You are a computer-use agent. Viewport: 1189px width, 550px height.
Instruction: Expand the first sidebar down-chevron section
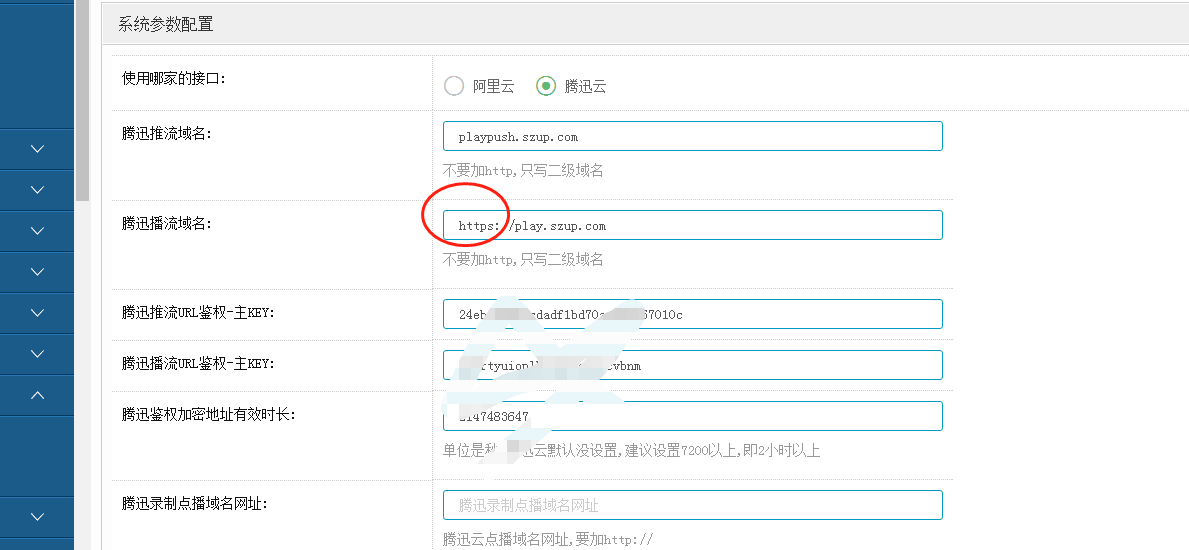click(x=37, y=149)
